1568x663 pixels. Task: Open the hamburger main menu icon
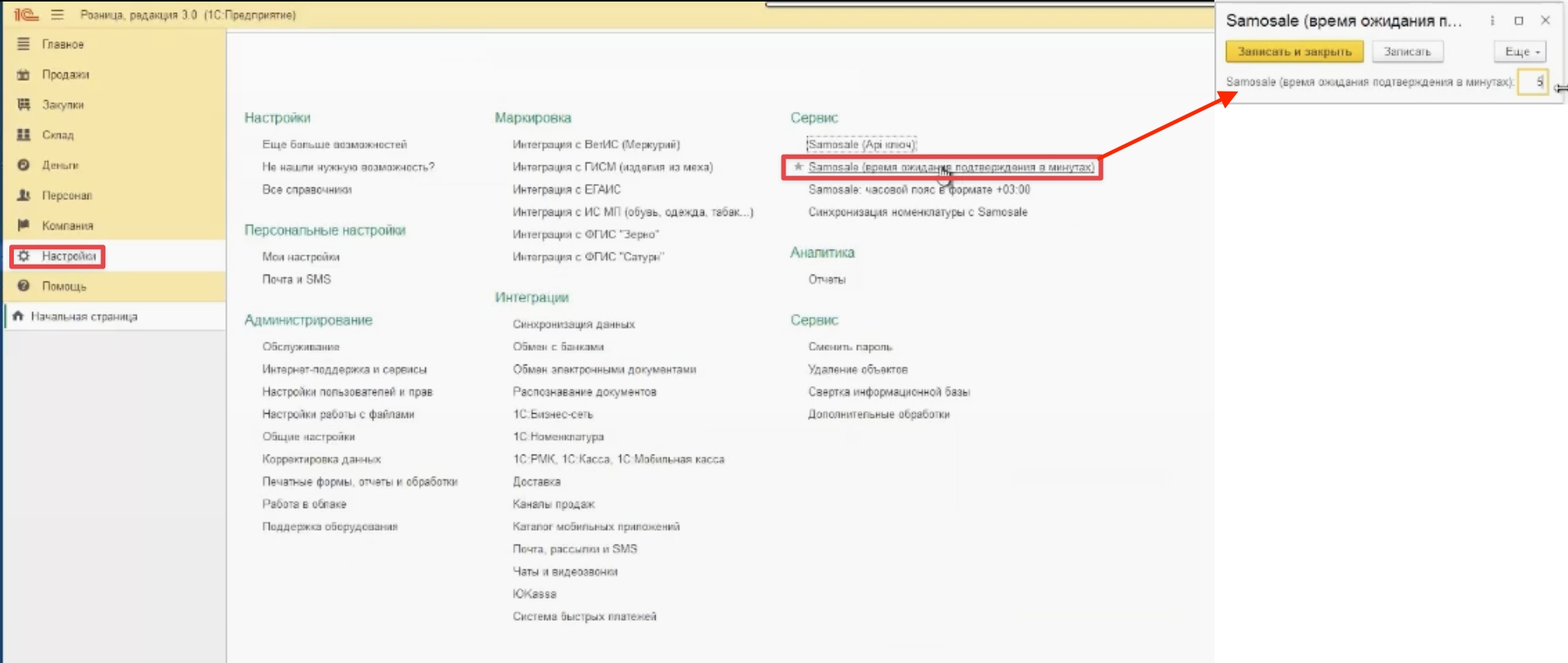(x=58, y=15)
